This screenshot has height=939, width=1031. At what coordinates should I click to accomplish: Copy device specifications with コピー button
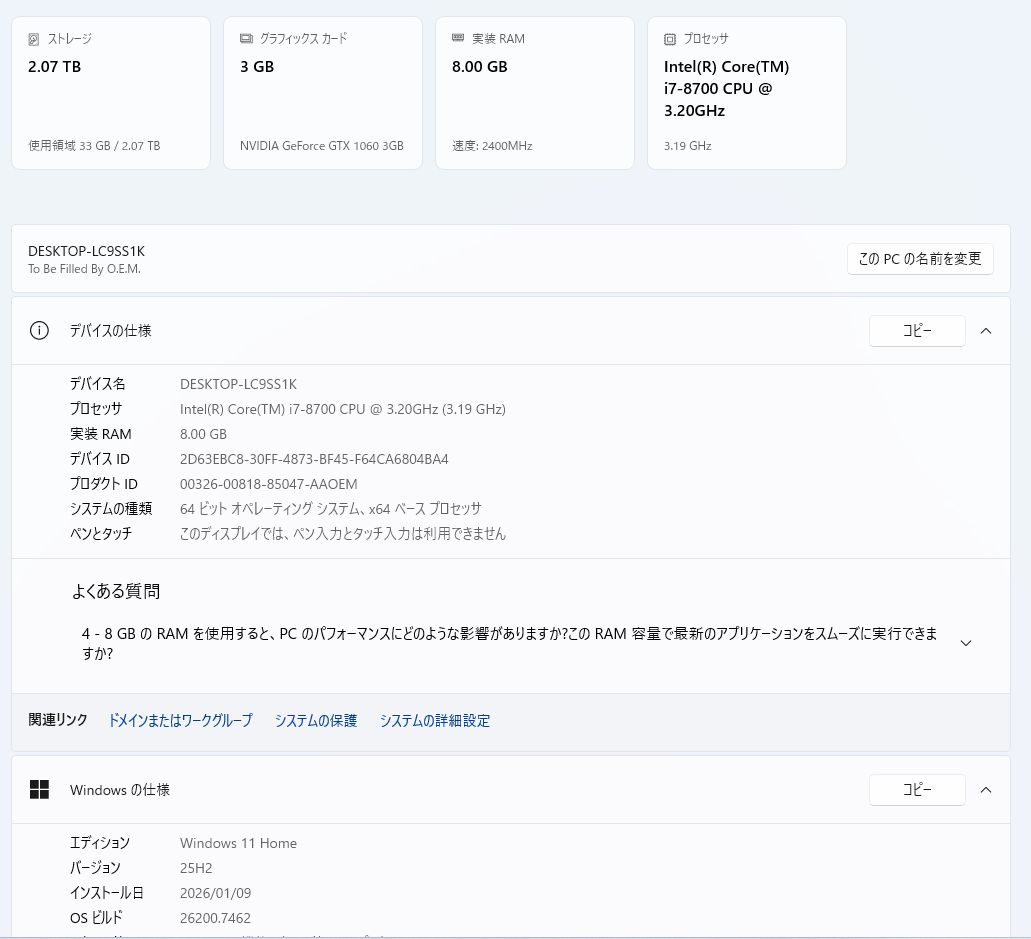tap(917, 331)
